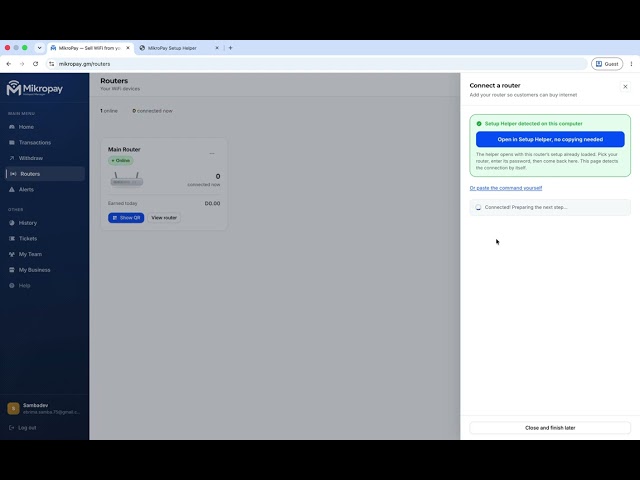
Task: Open Main Router card options menu
Action: 212,153
